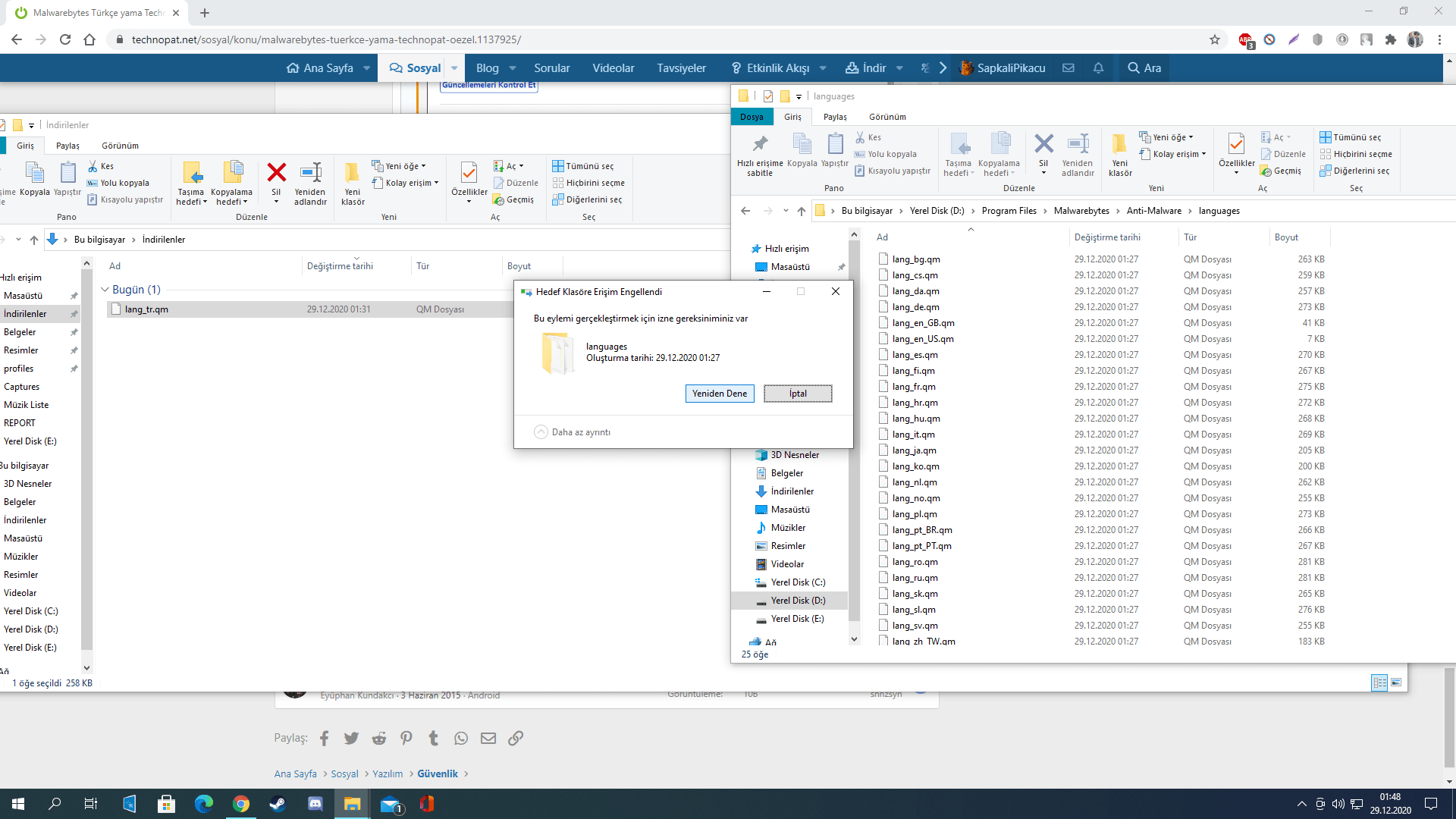Open the notifications bell on Technopat
The image size is (1456, 819).
point(1098,68)
